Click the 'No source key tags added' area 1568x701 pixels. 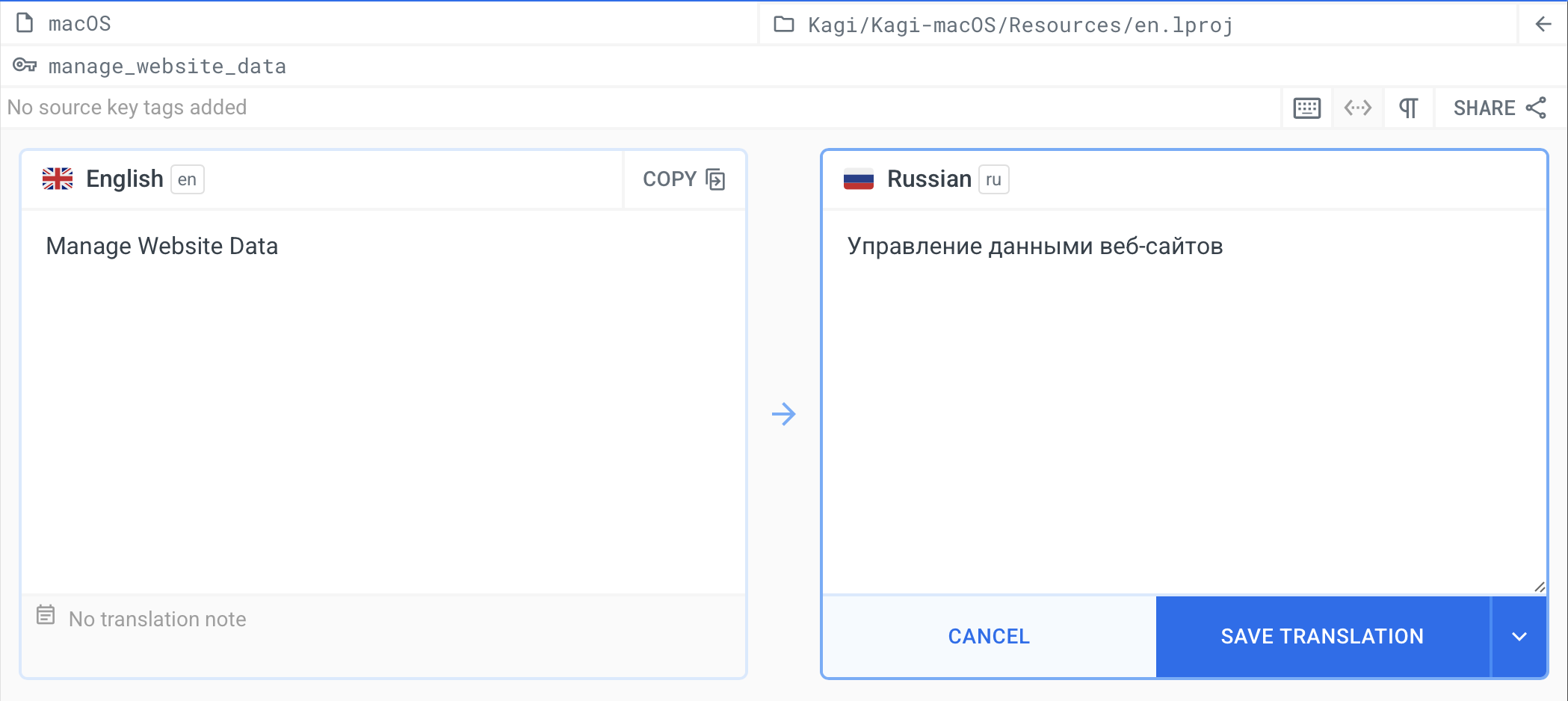pyautogui.click(x=127, y=108)
